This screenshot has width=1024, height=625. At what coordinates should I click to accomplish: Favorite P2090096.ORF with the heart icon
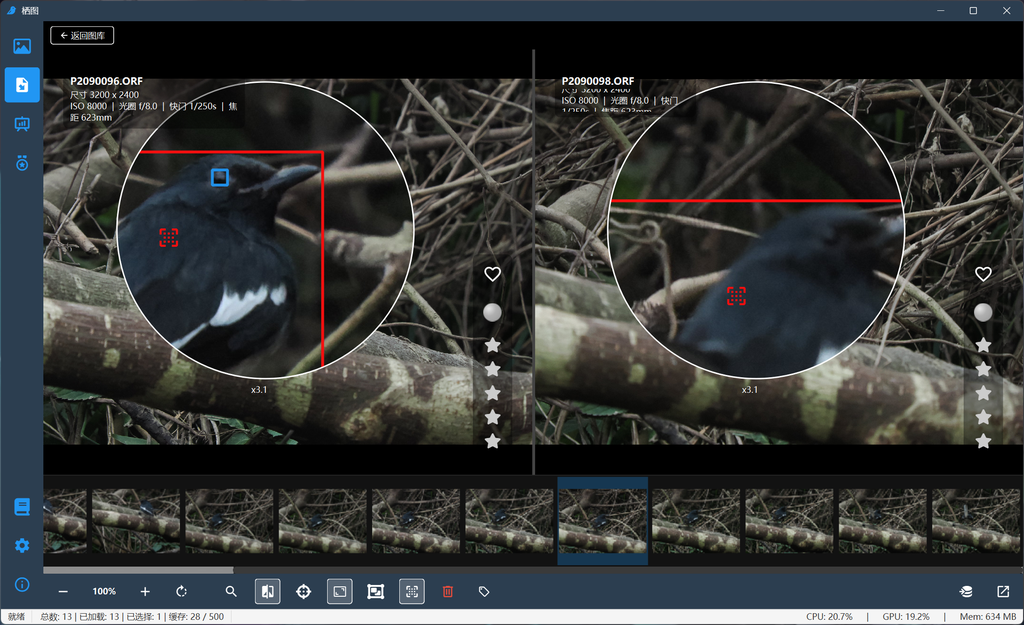(492, 274)
